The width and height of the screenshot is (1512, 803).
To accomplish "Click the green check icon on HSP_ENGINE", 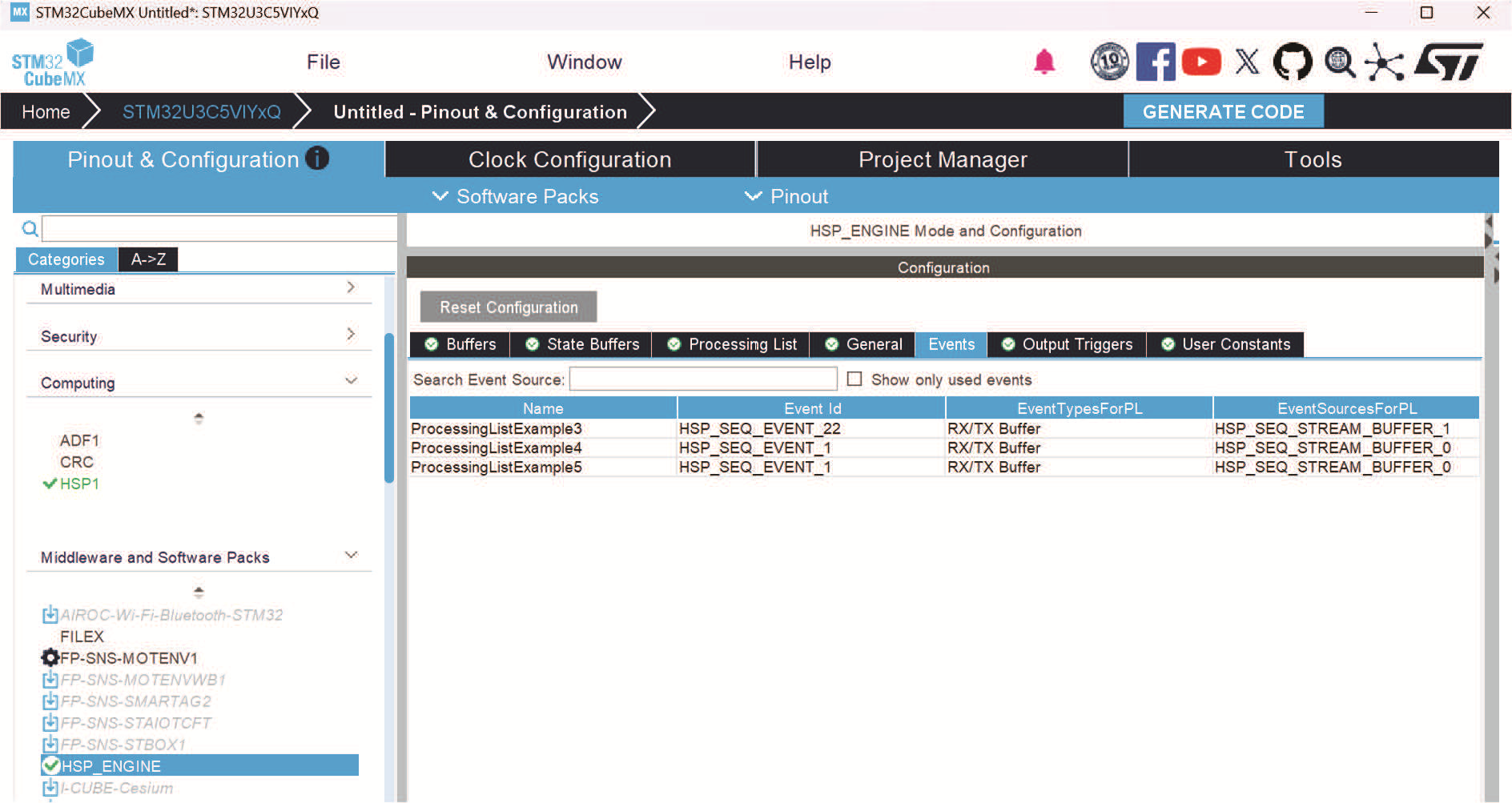I will tap(51, 765).
